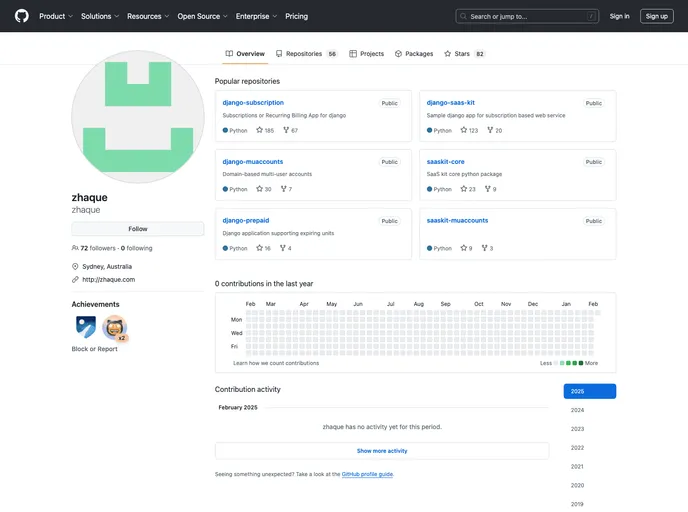
Task: Follow the user zhaque
Action: click(138, 229)
